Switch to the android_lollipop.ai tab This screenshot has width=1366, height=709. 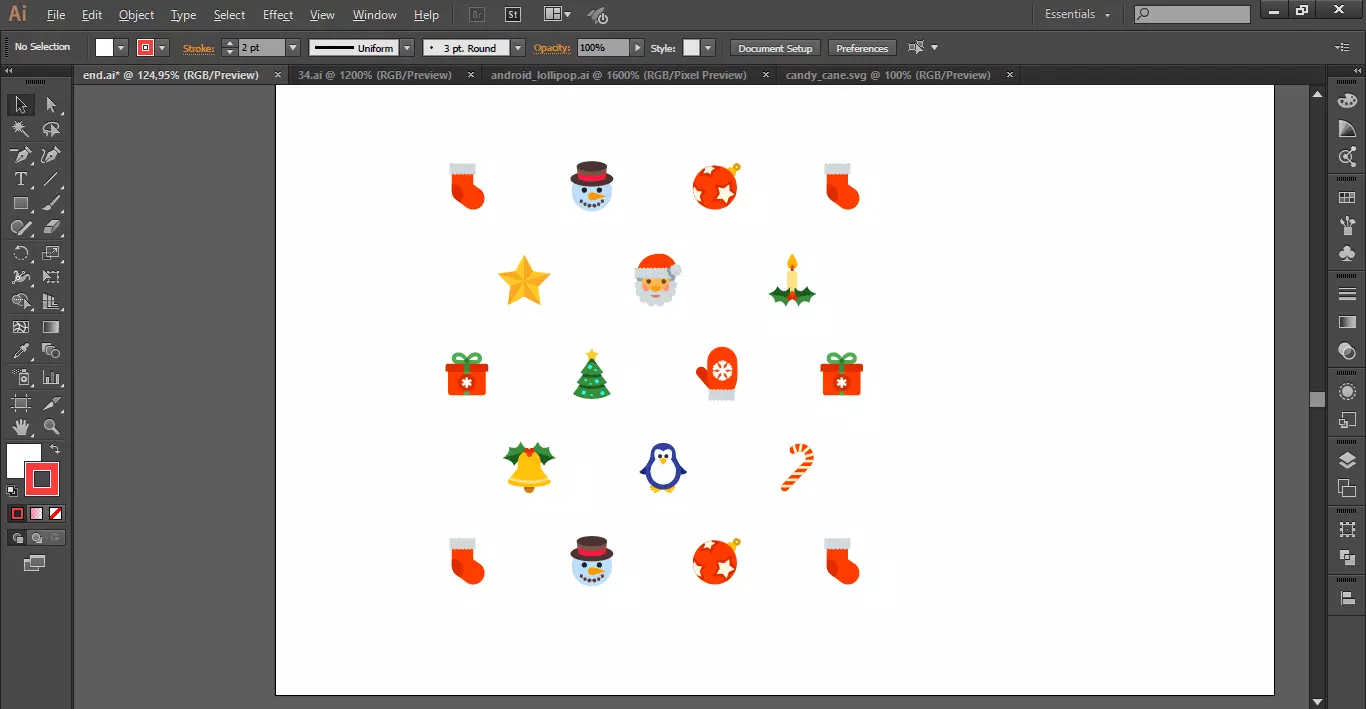[619, 75]
